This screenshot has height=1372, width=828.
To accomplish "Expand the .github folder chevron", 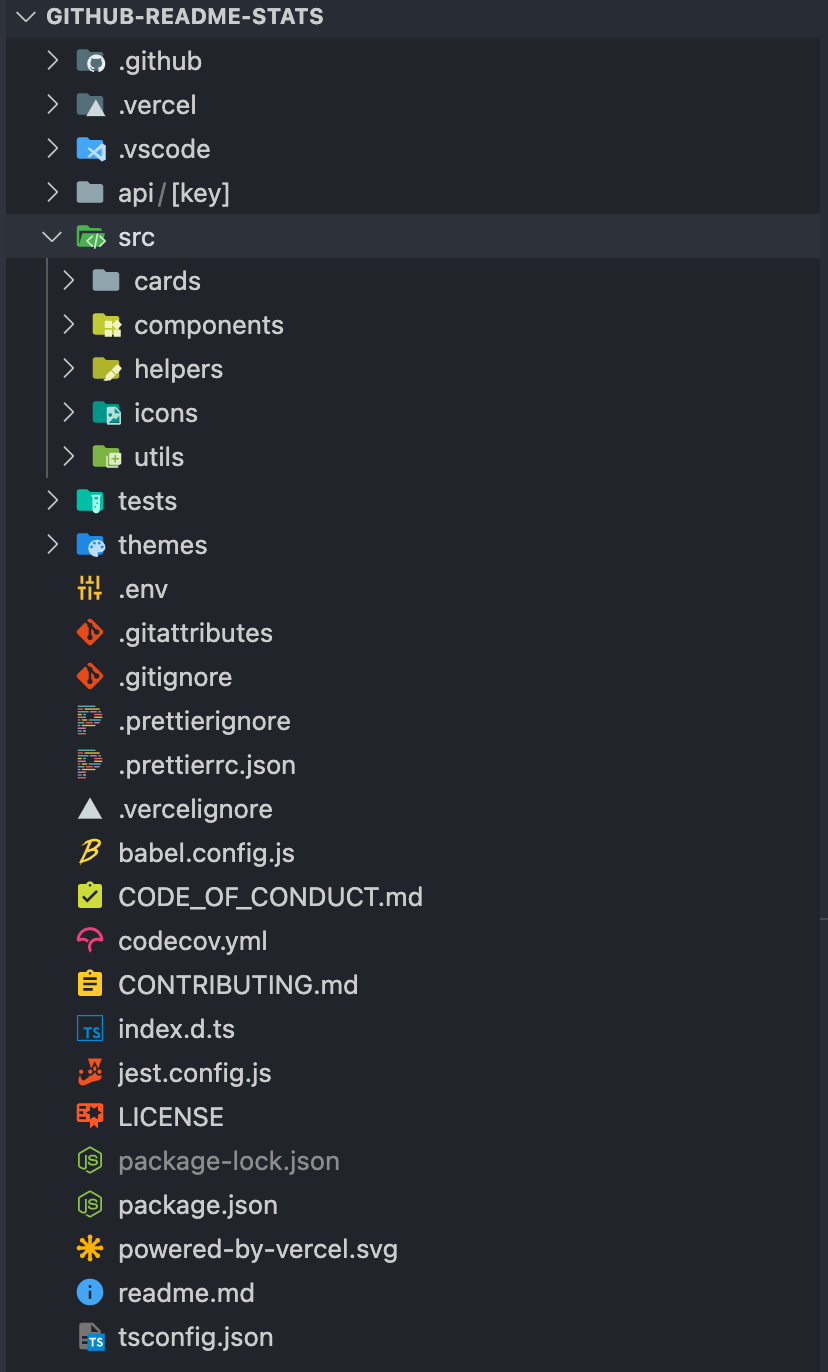I will [52, 61].
